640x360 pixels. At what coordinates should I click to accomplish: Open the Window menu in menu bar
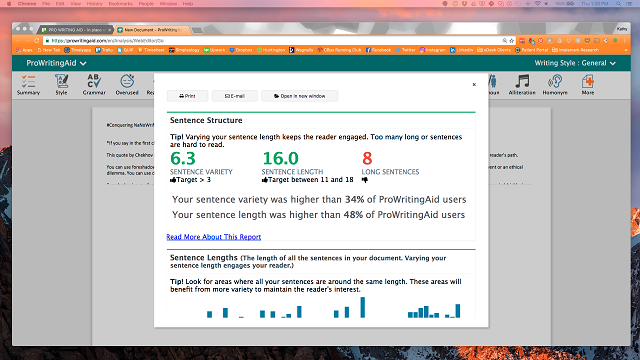click(168, 4)
